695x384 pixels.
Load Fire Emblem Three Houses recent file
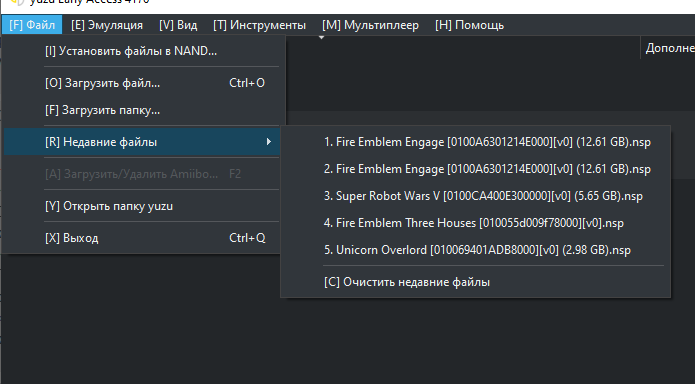tap(476, 223)
